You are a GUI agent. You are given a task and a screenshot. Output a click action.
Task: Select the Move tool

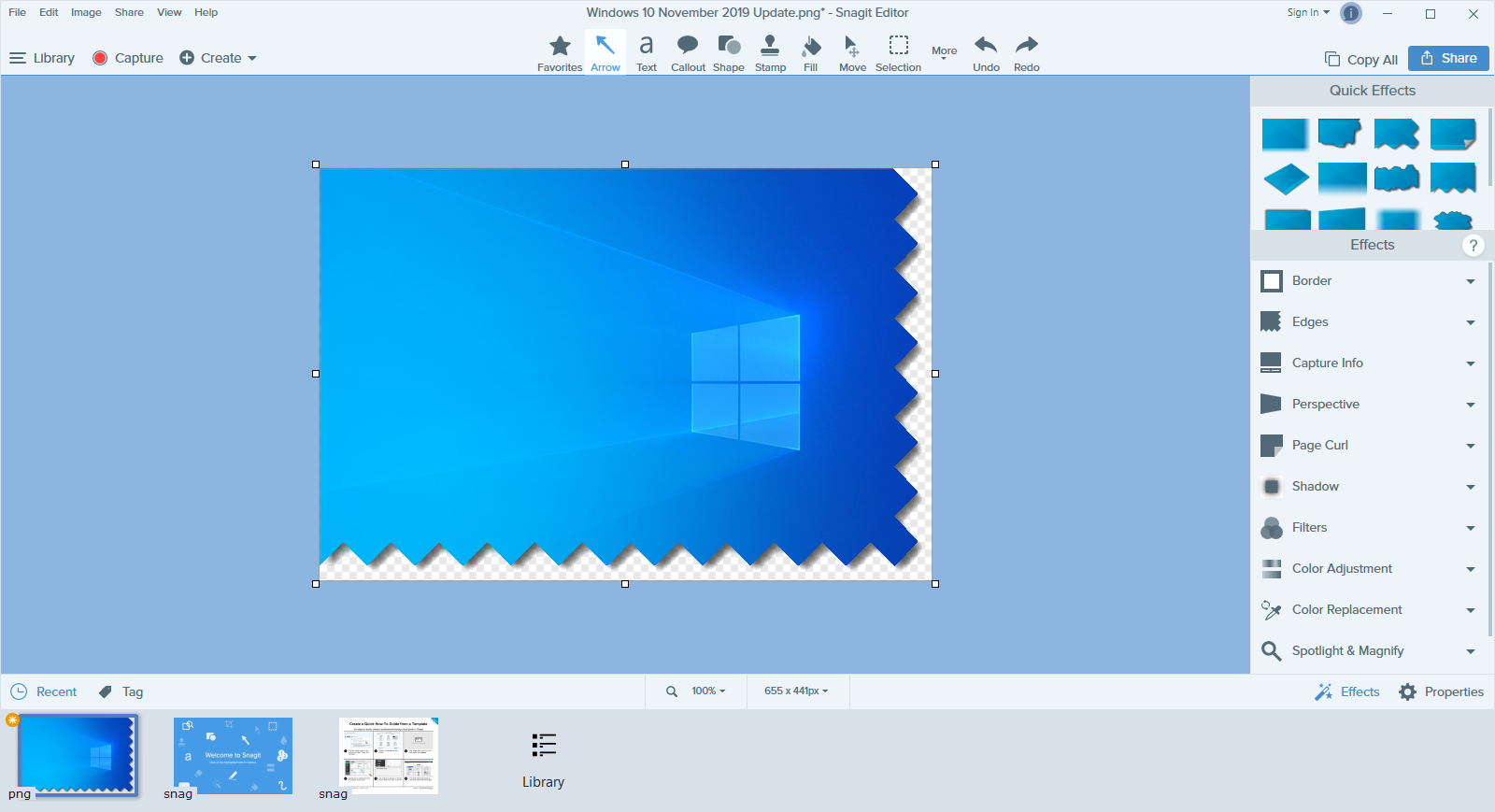(852, 53)
